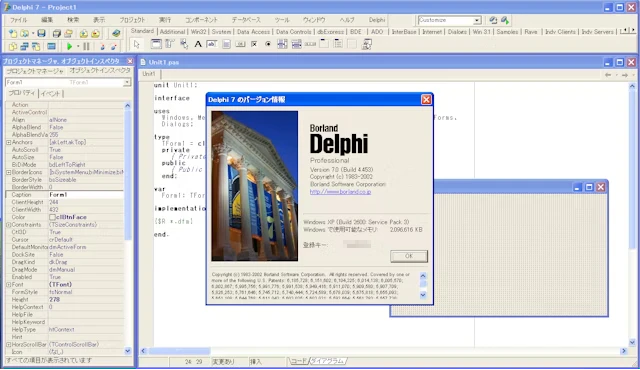Expand the Anchors property node

pos(9,142)
